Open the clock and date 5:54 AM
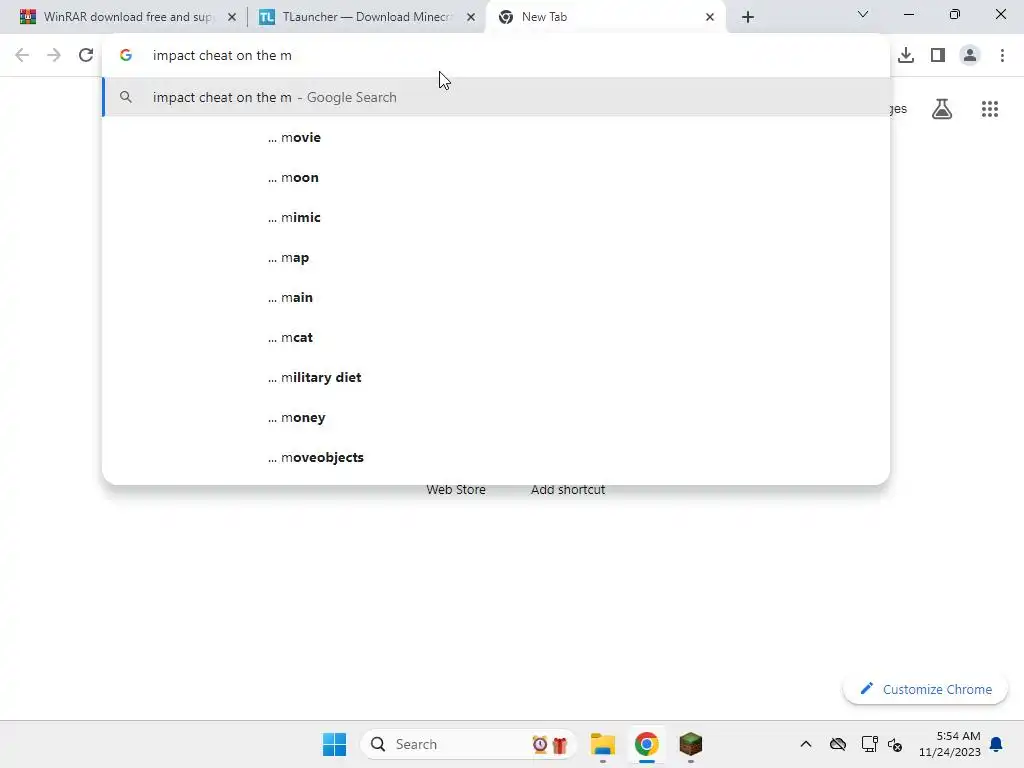This screenshot has width=1024, height=768. pyautogui.click(x=950, y=744)
